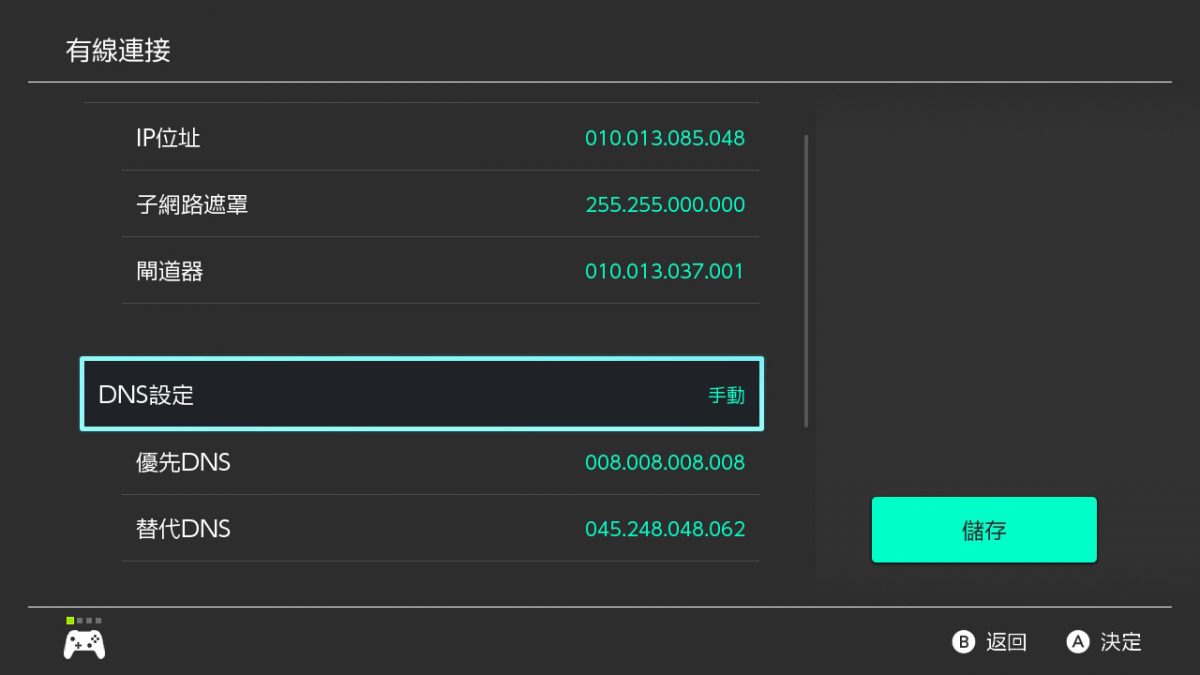Click the controller icon in bottom-left corner
The width and height of the screenshot is (1200, 675).
tap(84, 644)
